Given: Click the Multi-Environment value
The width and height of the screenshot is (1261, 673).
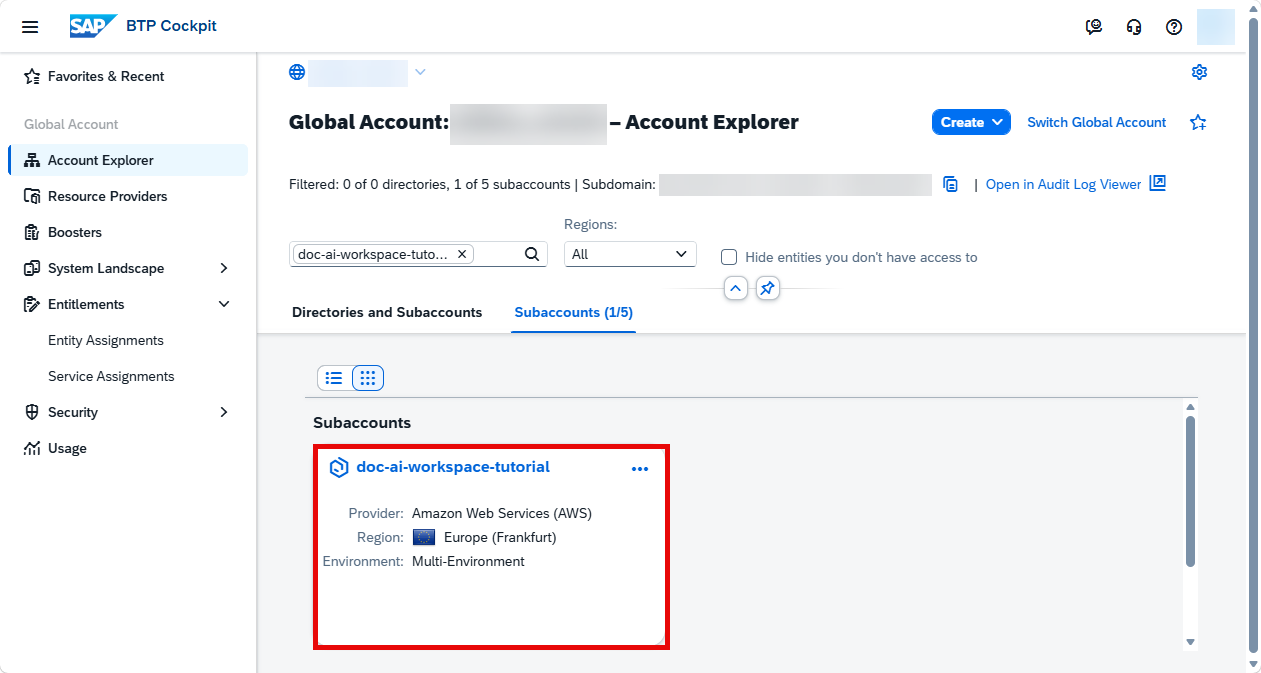Looking at the screenshot, I should pyautogui.click(x=468, y=561).
